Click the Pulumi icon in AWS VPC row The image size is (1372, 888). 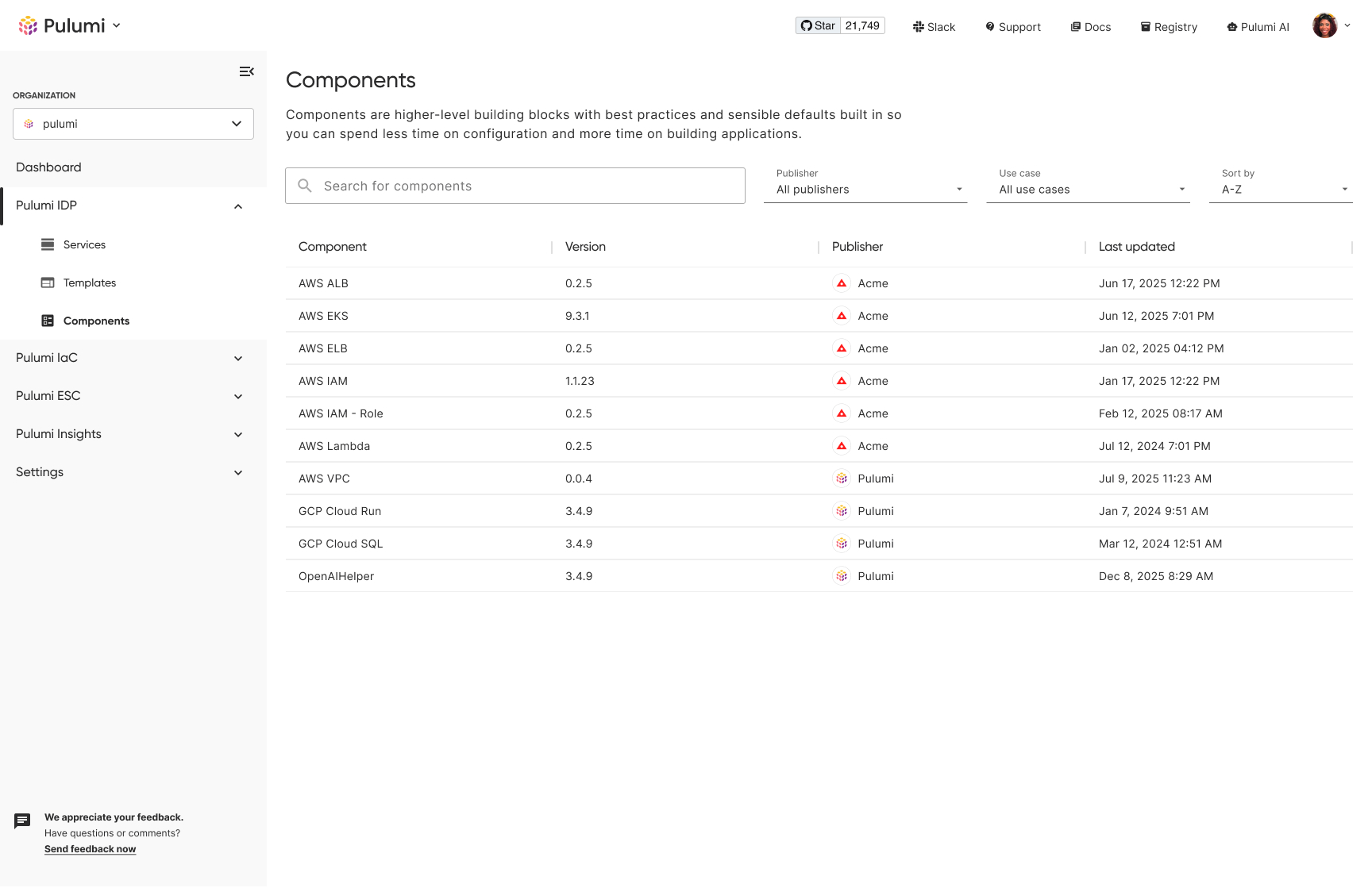[x=842, y=479]
